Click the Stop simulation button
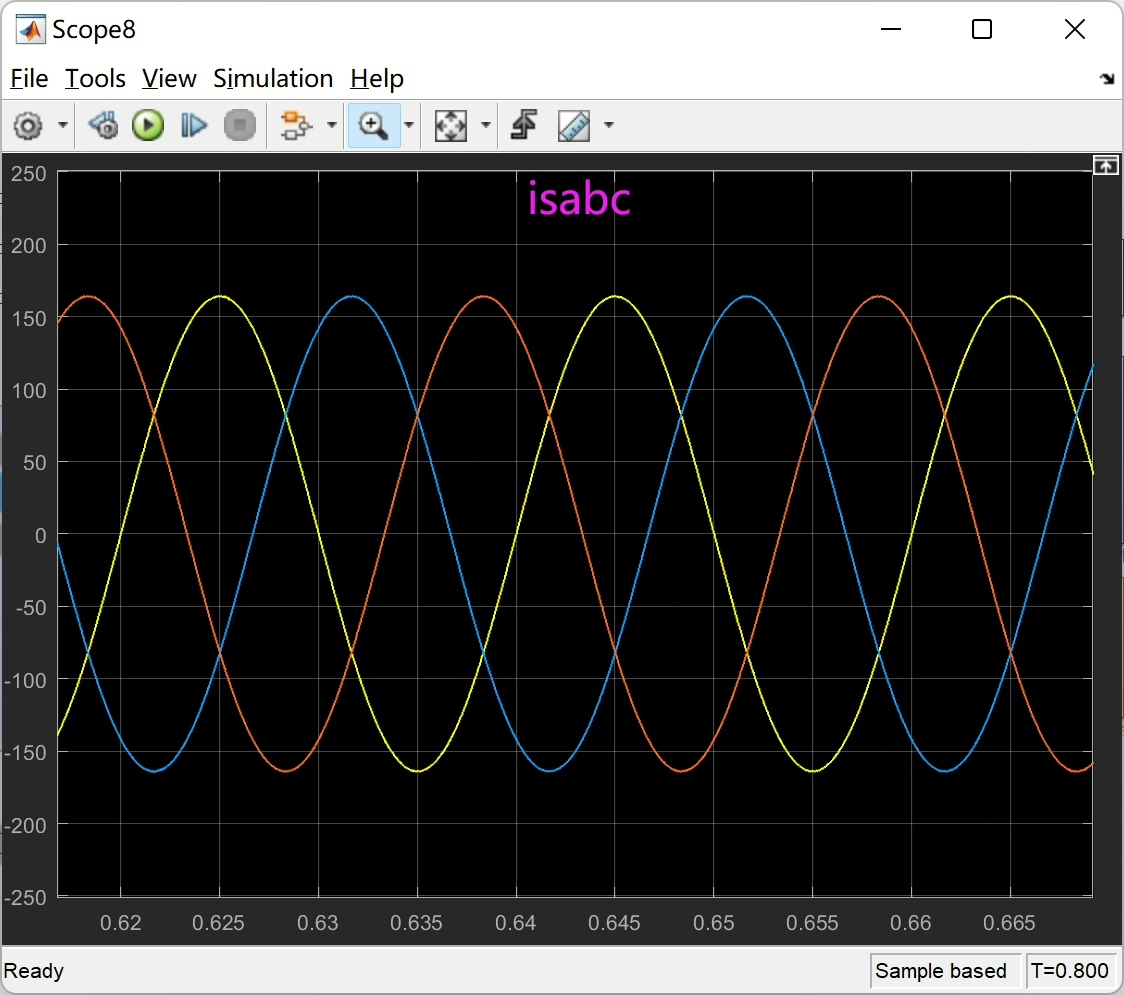This screenshot has width=1124, height=995. point(239,125)
